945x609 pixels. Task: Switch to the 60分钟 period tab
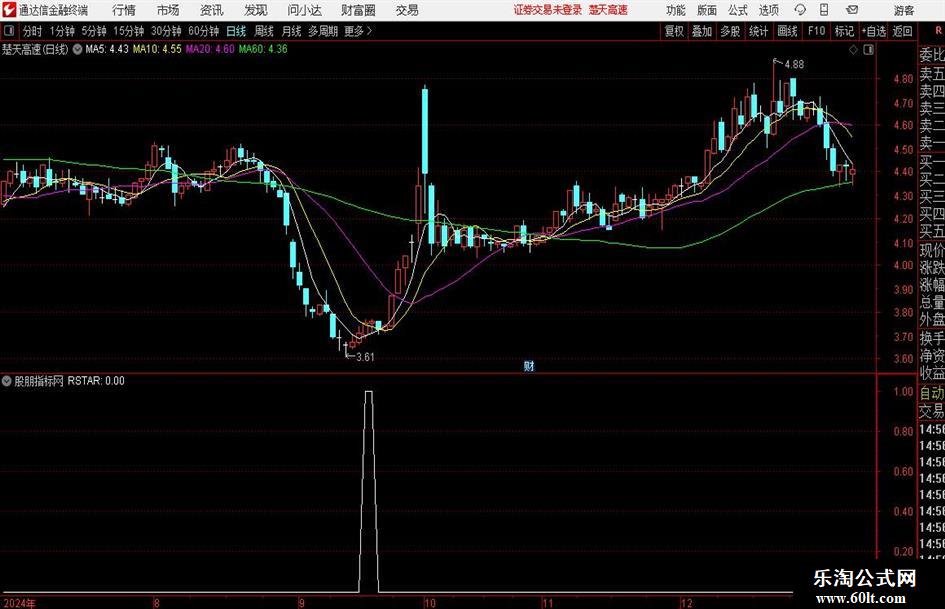[203, 31]
